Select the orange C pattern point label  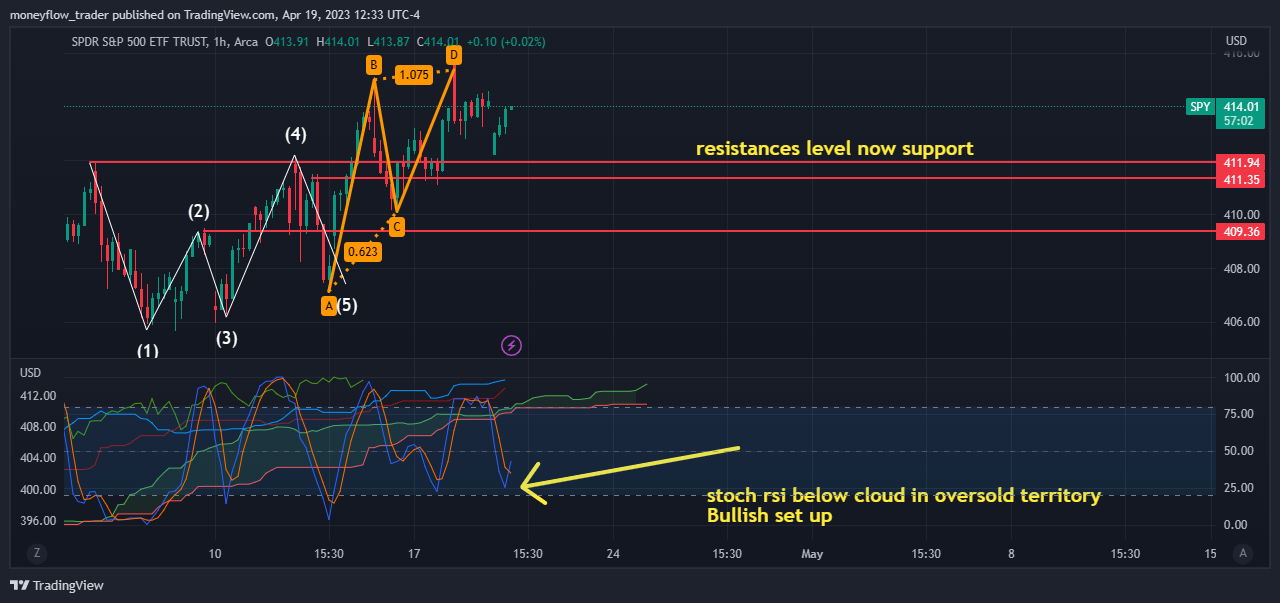click(x=397, y=227)
